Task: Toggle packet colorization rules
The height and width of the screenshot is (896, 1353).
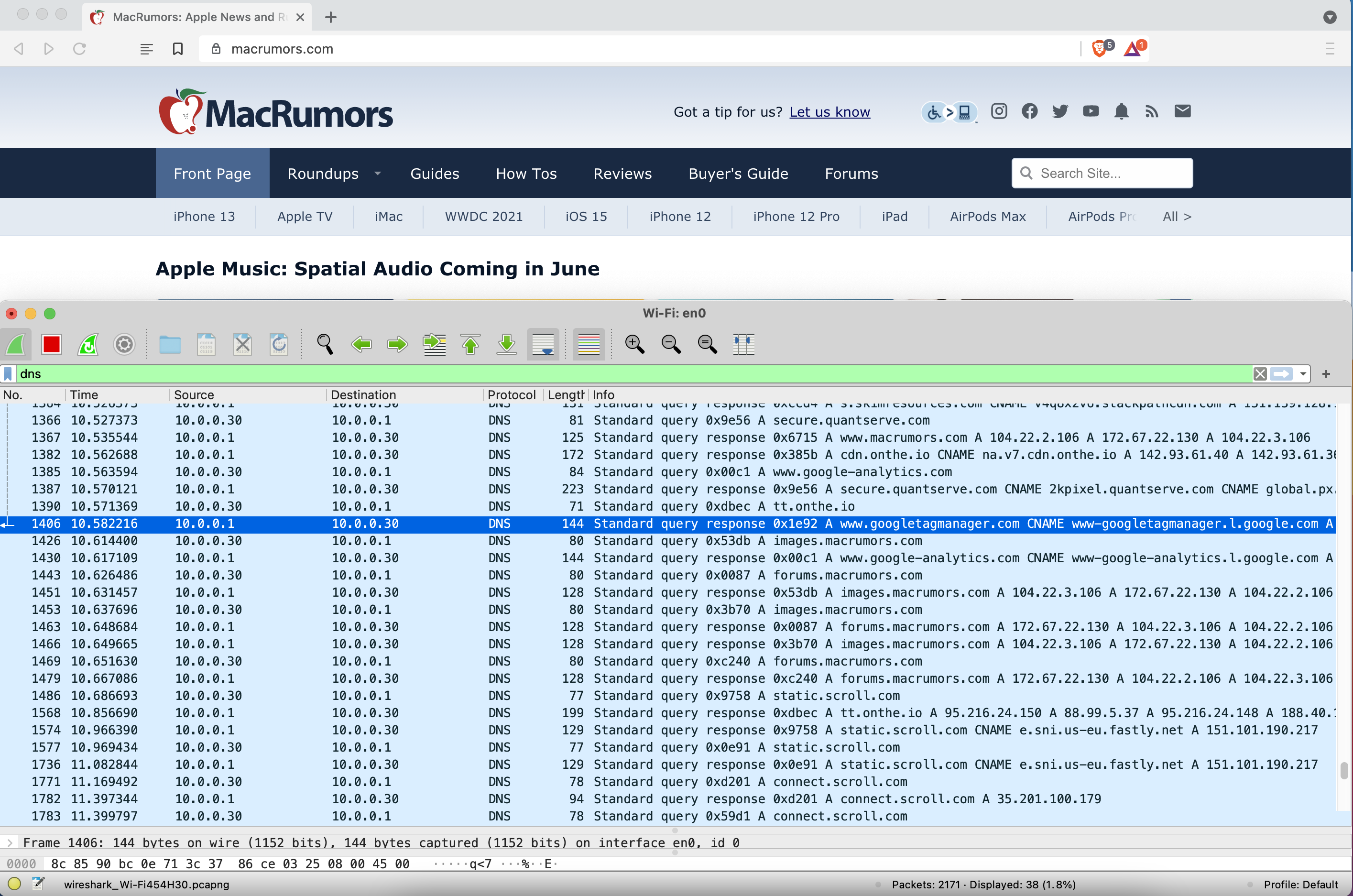Action: pos(589,344)
